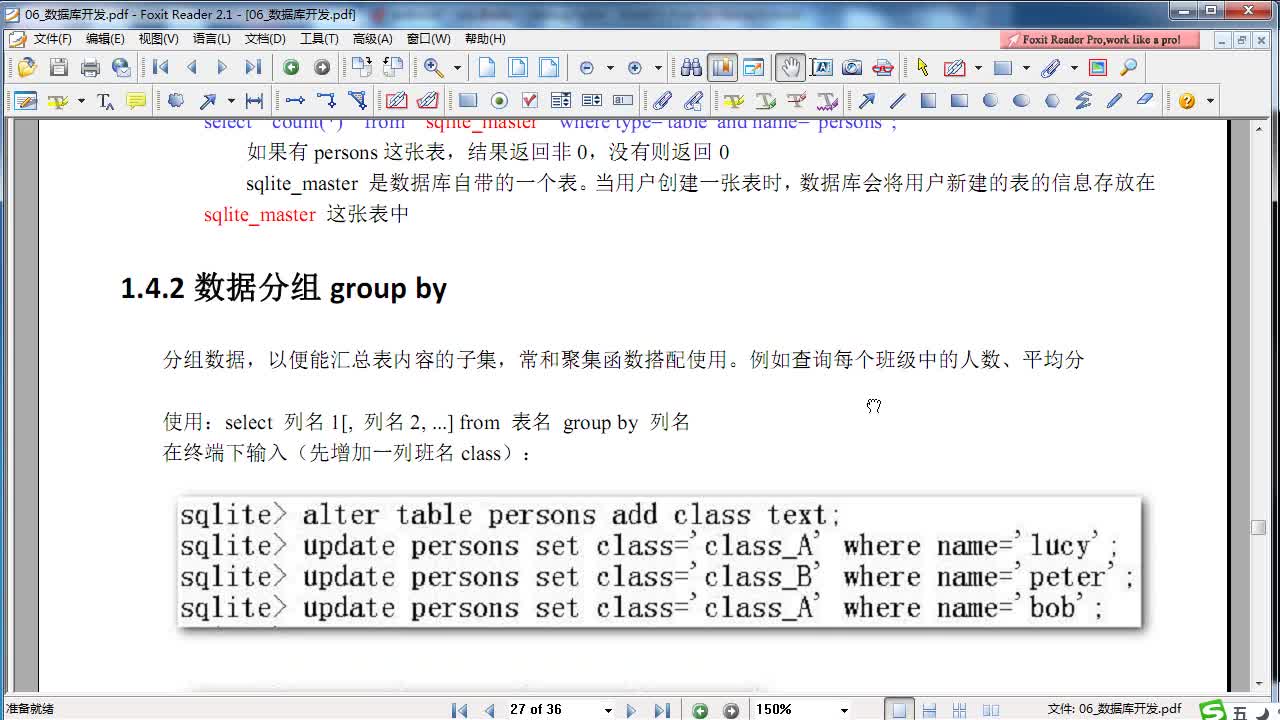This screenshot has width=1280, height=720.
Task: Select the Select Text tool
Action: click(821, 67)
